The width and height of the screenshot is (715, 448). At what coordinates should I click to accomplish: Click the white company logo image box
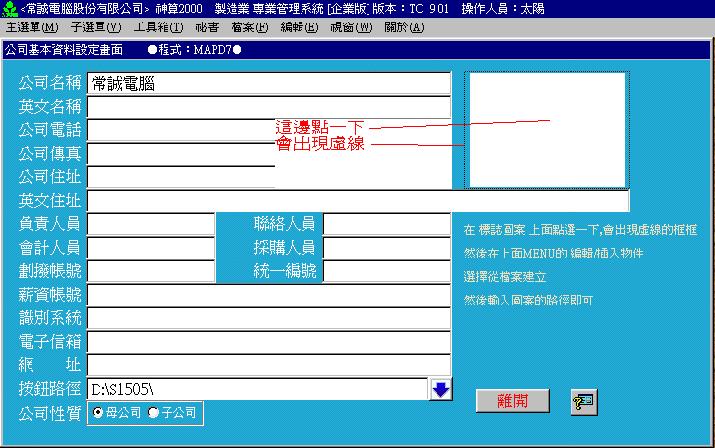(546, 130)
